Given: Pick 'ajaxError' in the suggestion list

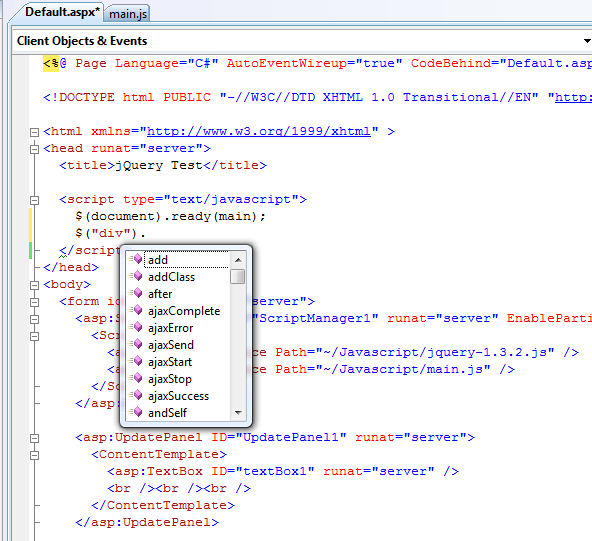Looking at the screenshot, I should pos(171,328).
